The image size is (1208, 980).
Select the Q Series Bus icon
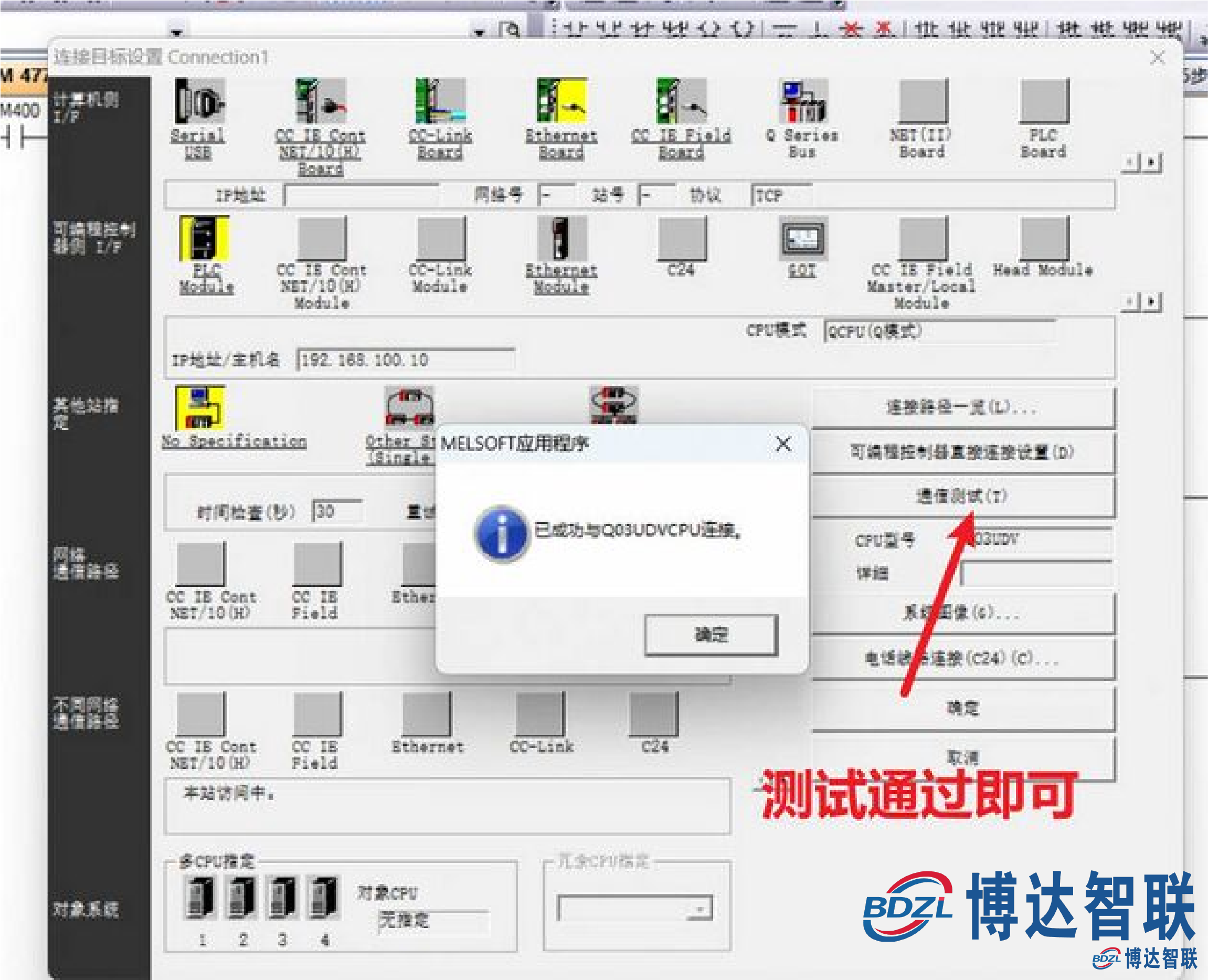pyautogui.click(x=803, y=101)
